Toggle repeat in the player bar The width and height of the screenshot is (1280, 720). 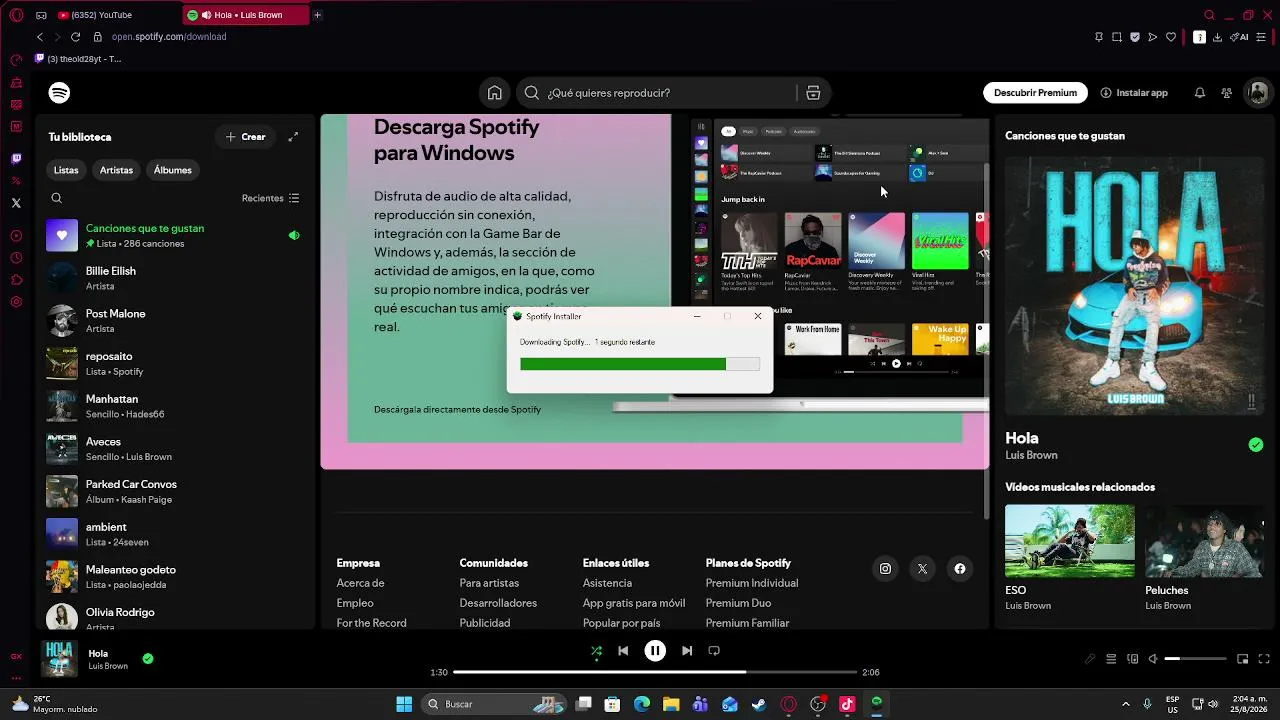click(x=714, y=651)
